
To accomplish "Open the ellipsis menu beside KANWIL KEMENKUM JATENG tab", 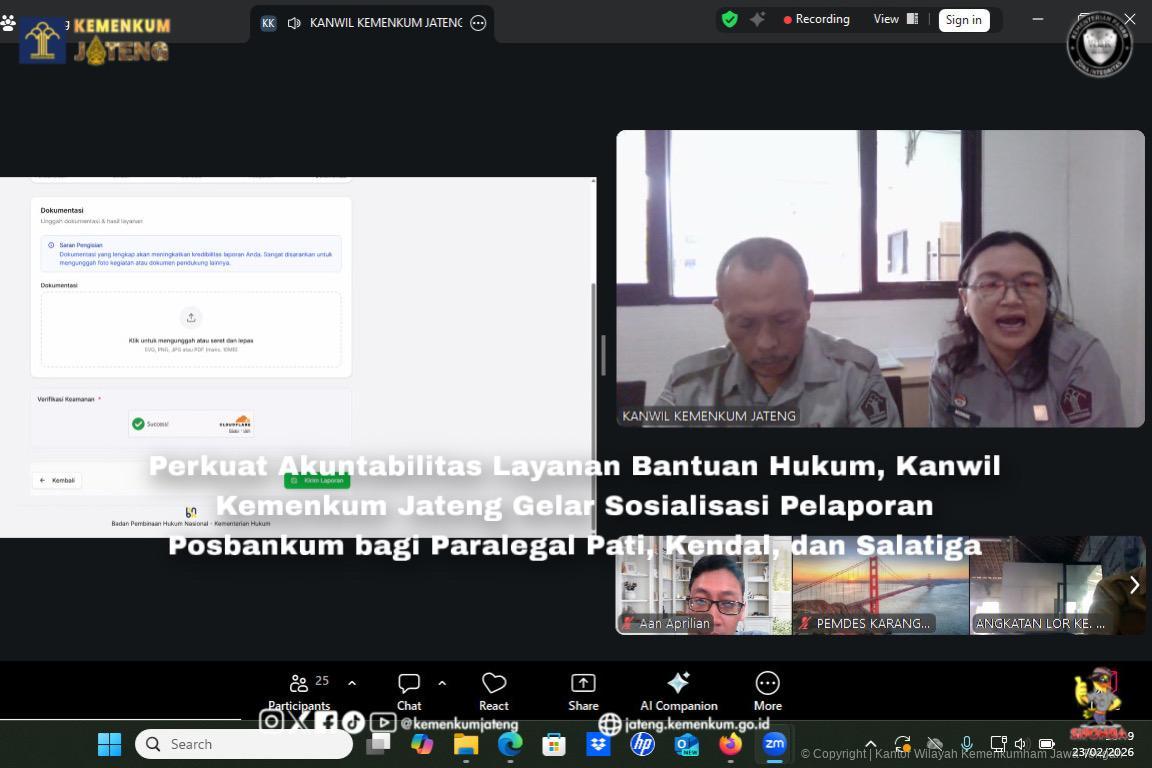I will [478, 23].
